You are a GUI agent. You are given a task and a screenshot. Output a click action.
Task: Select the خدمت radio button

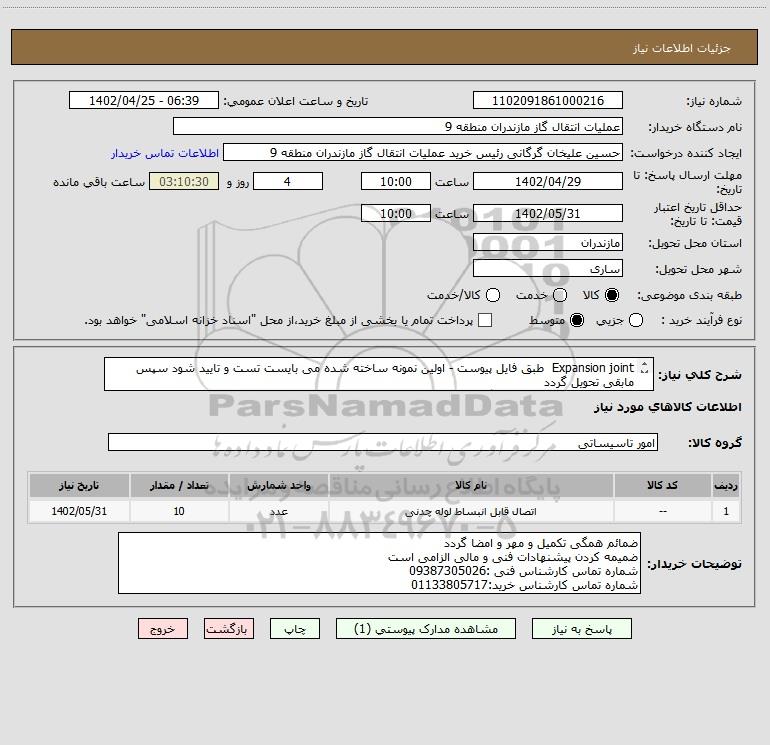(560, 295)
